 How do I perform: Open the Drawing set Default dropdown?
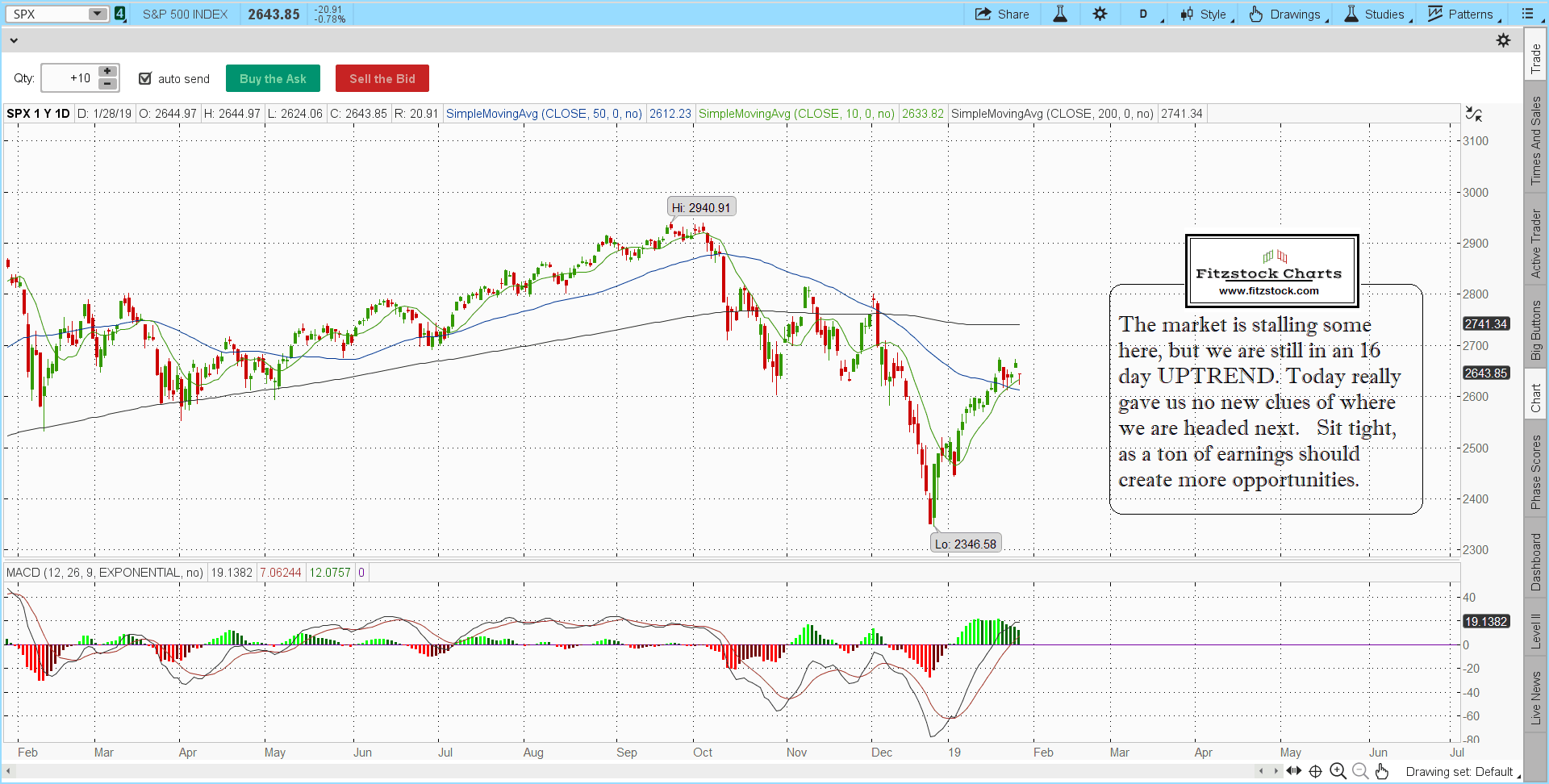click(x=1462, y=772)
